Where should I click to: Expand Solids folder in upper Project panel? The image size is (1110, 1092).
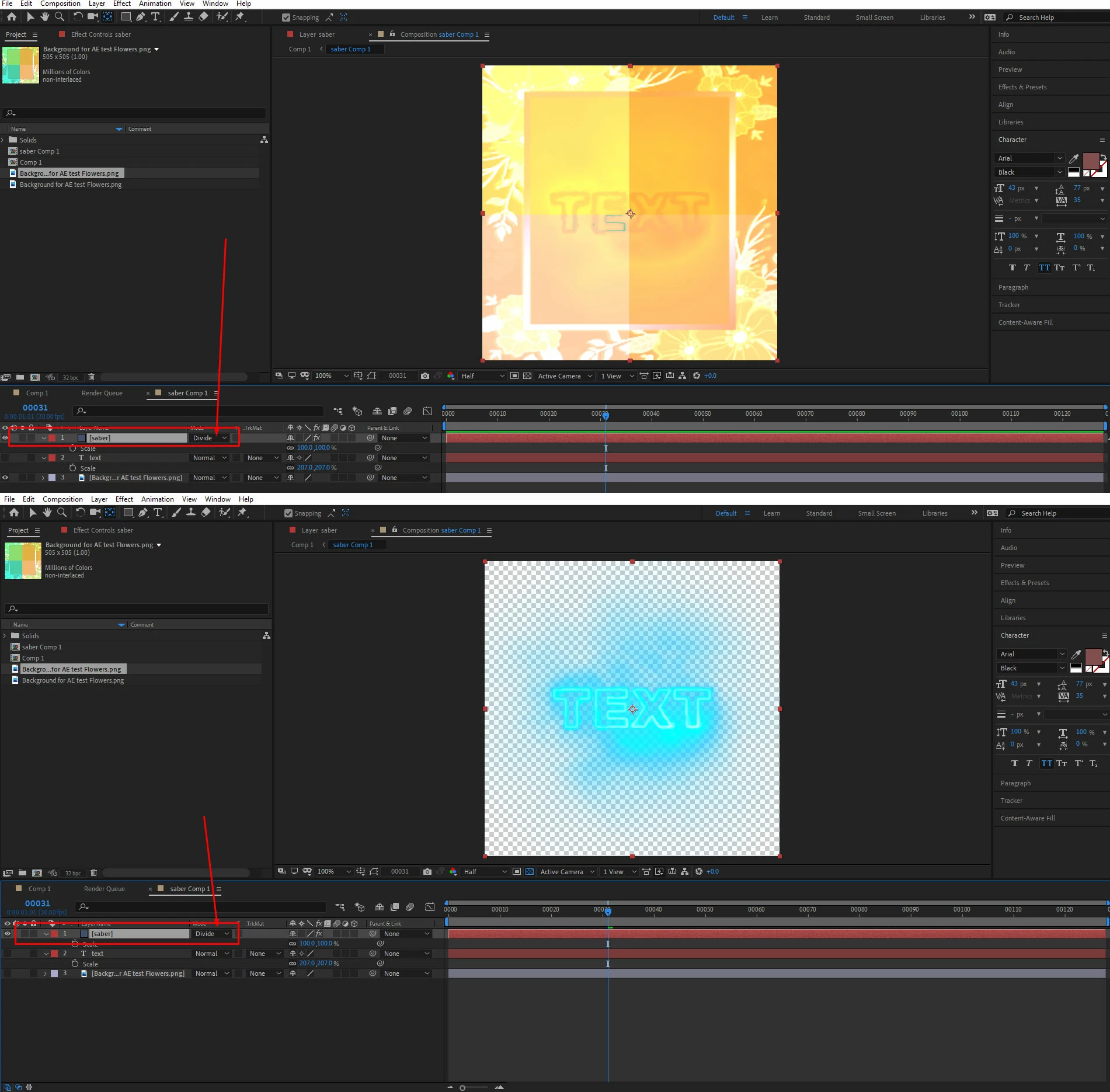3,140
